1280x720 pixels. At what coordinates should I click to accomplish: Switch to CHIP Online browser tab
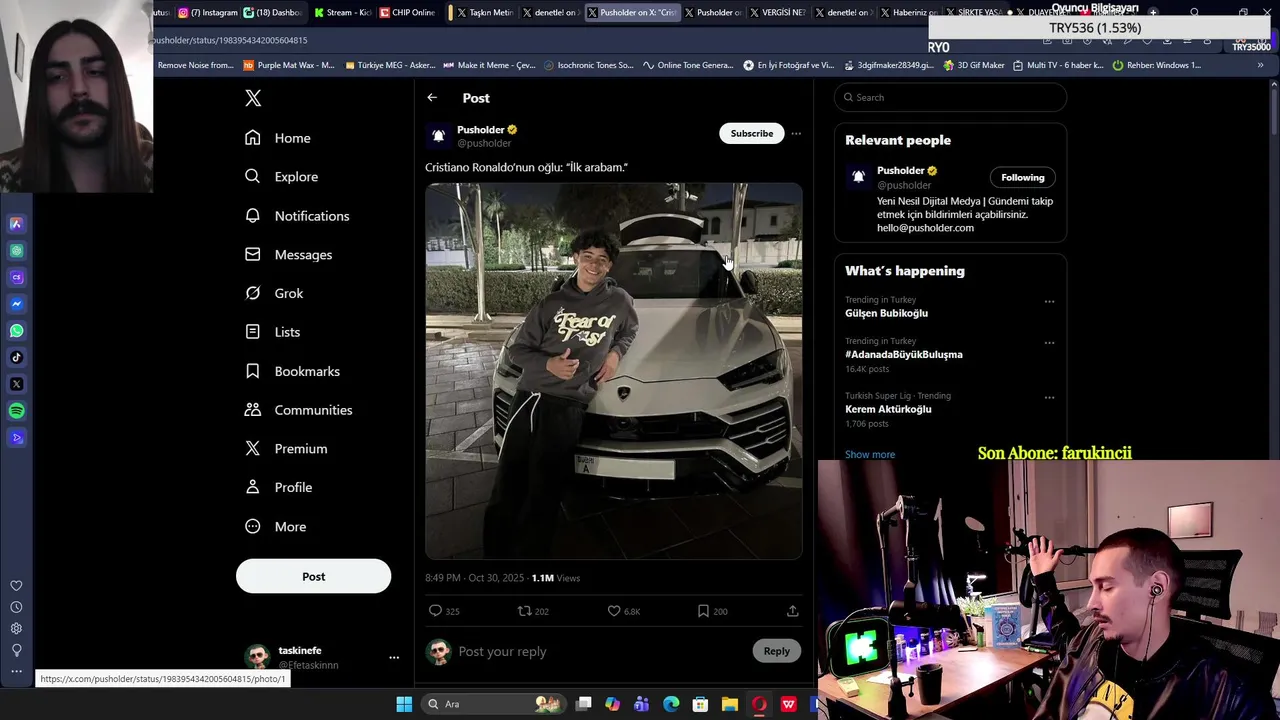pos(408,12)
